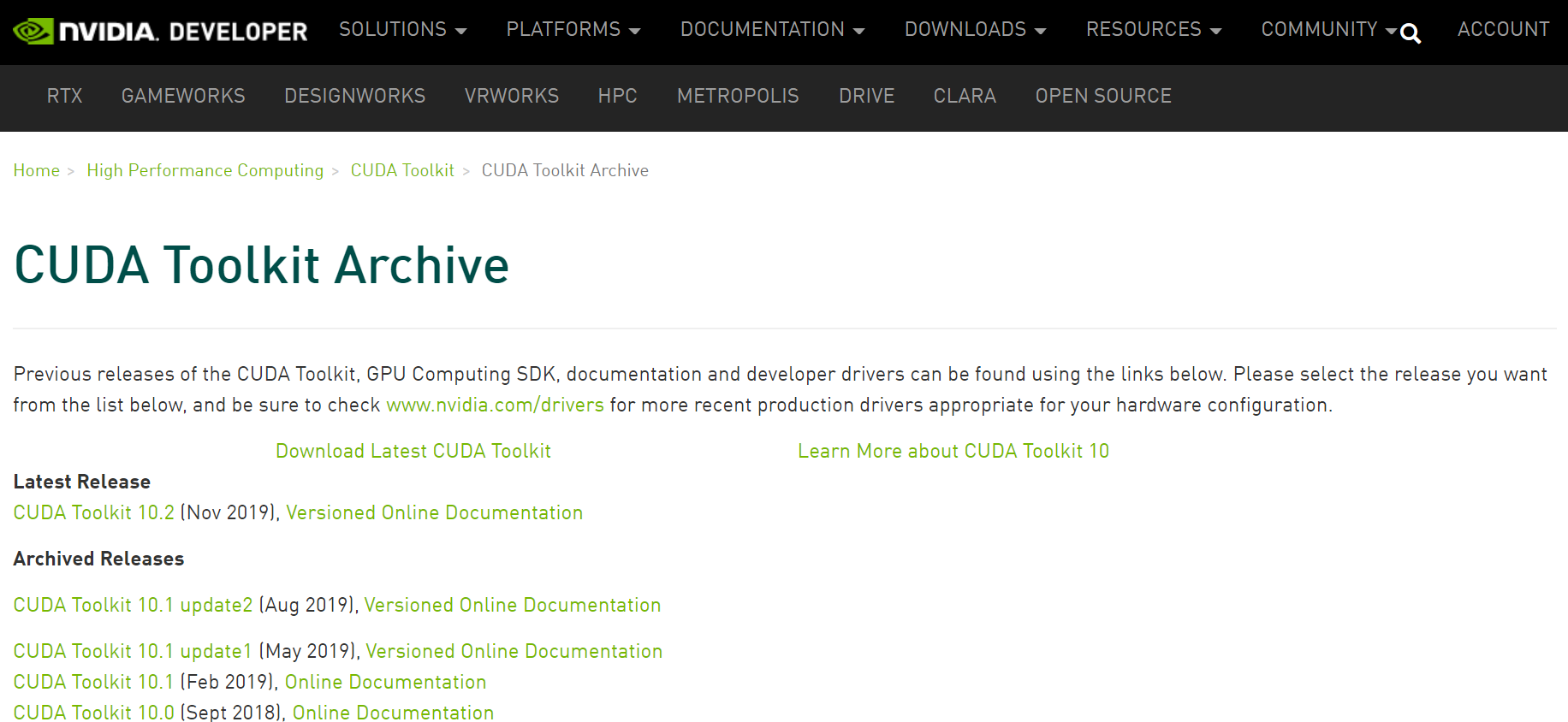Open the Metropolis section
Image resolution: width=1568 pixels, height=722 pixels.
click(x=738, y=96)
